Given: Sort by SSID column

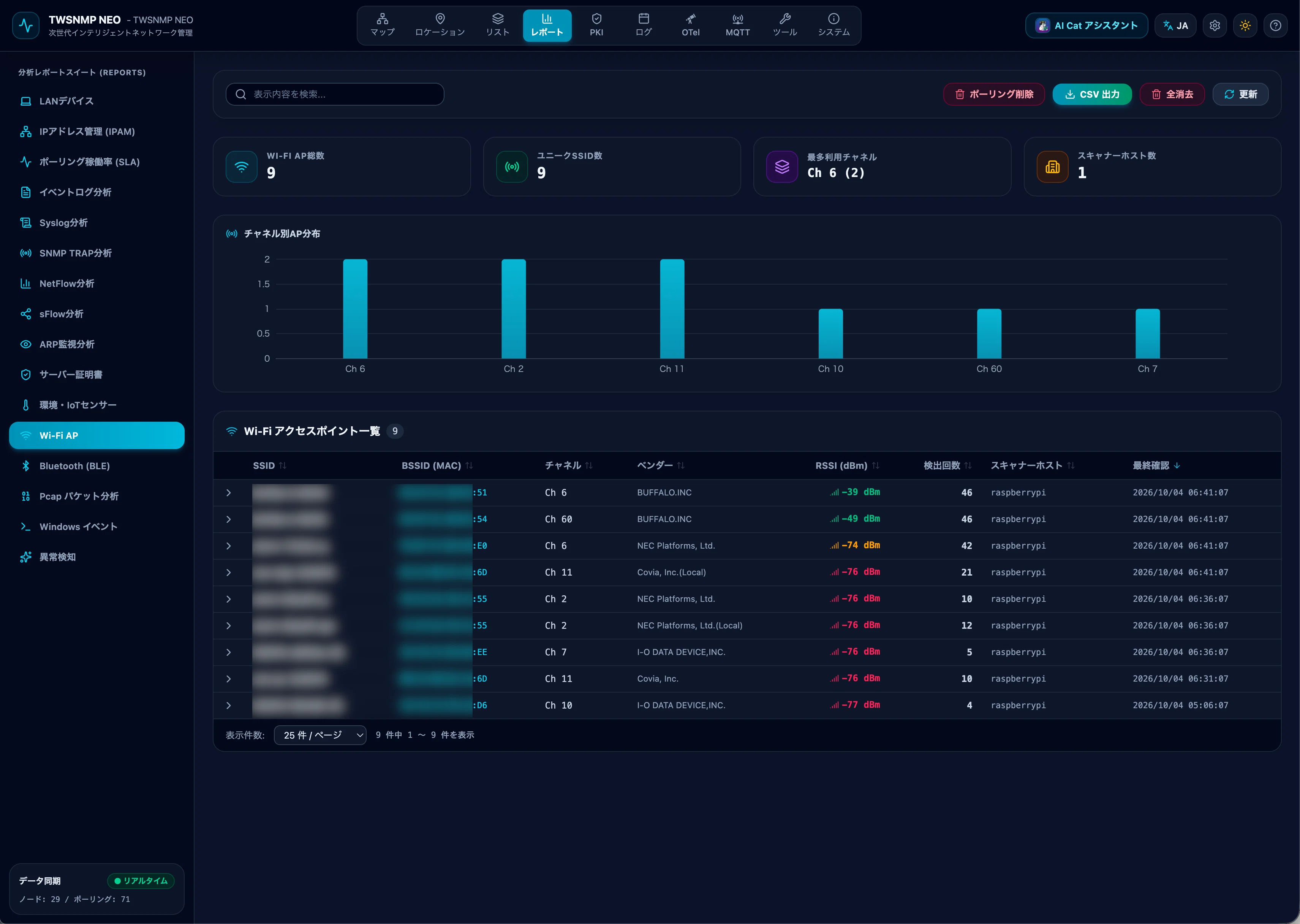Looking at the screenshot, I should [270, 465].
